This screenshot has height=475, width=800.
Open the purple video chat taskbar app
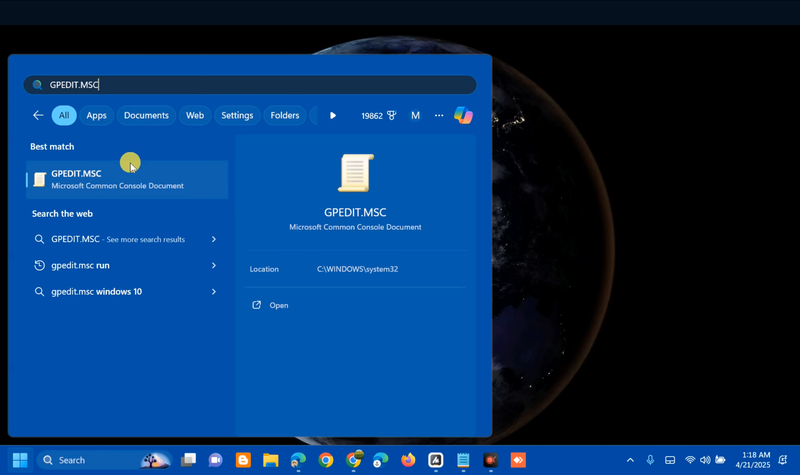point(216,460)
